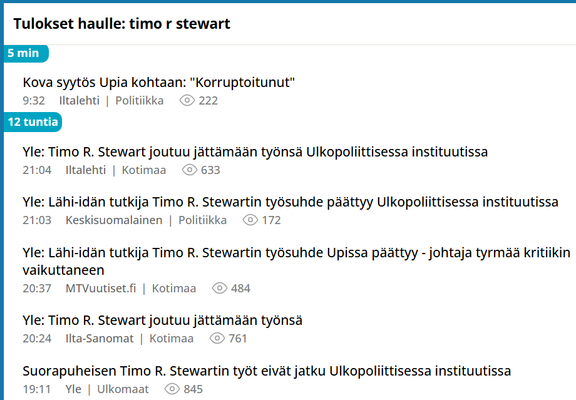Open Iltalehti source label at 9:32

pyautogui.click(x=79, y=101)
